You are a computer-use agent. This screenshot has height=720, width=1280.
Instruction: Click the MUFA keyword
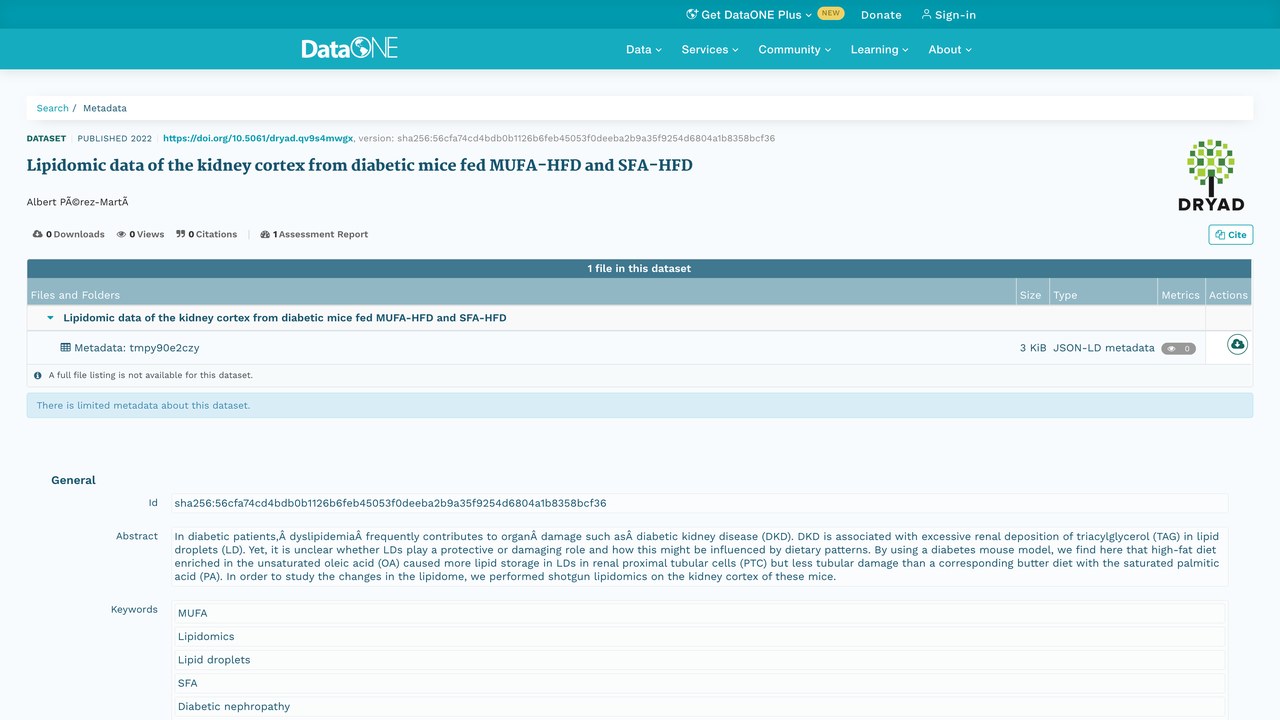(x=698, y=613)
